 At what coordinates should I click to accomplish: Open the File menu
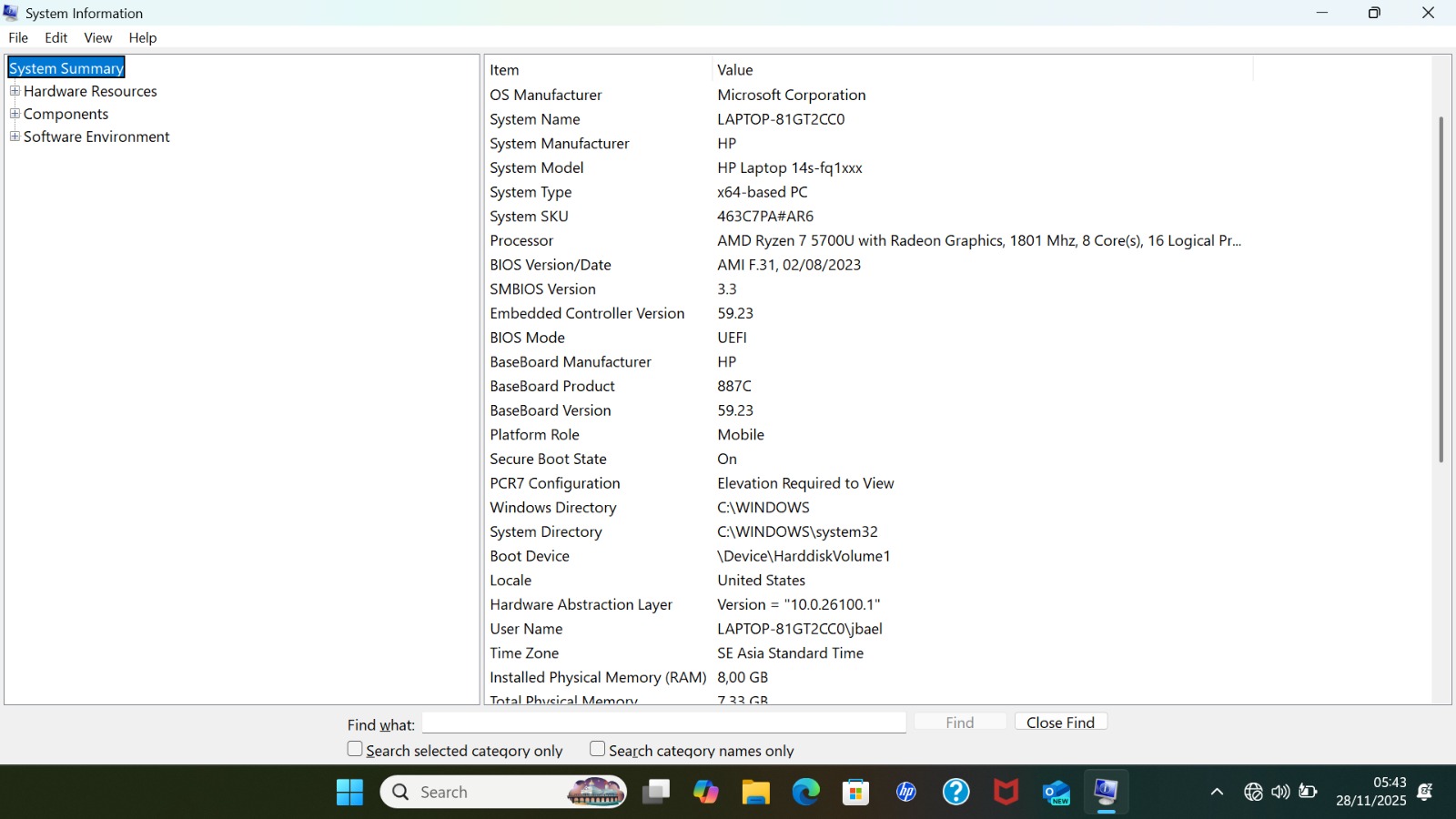tap(18, 37)
